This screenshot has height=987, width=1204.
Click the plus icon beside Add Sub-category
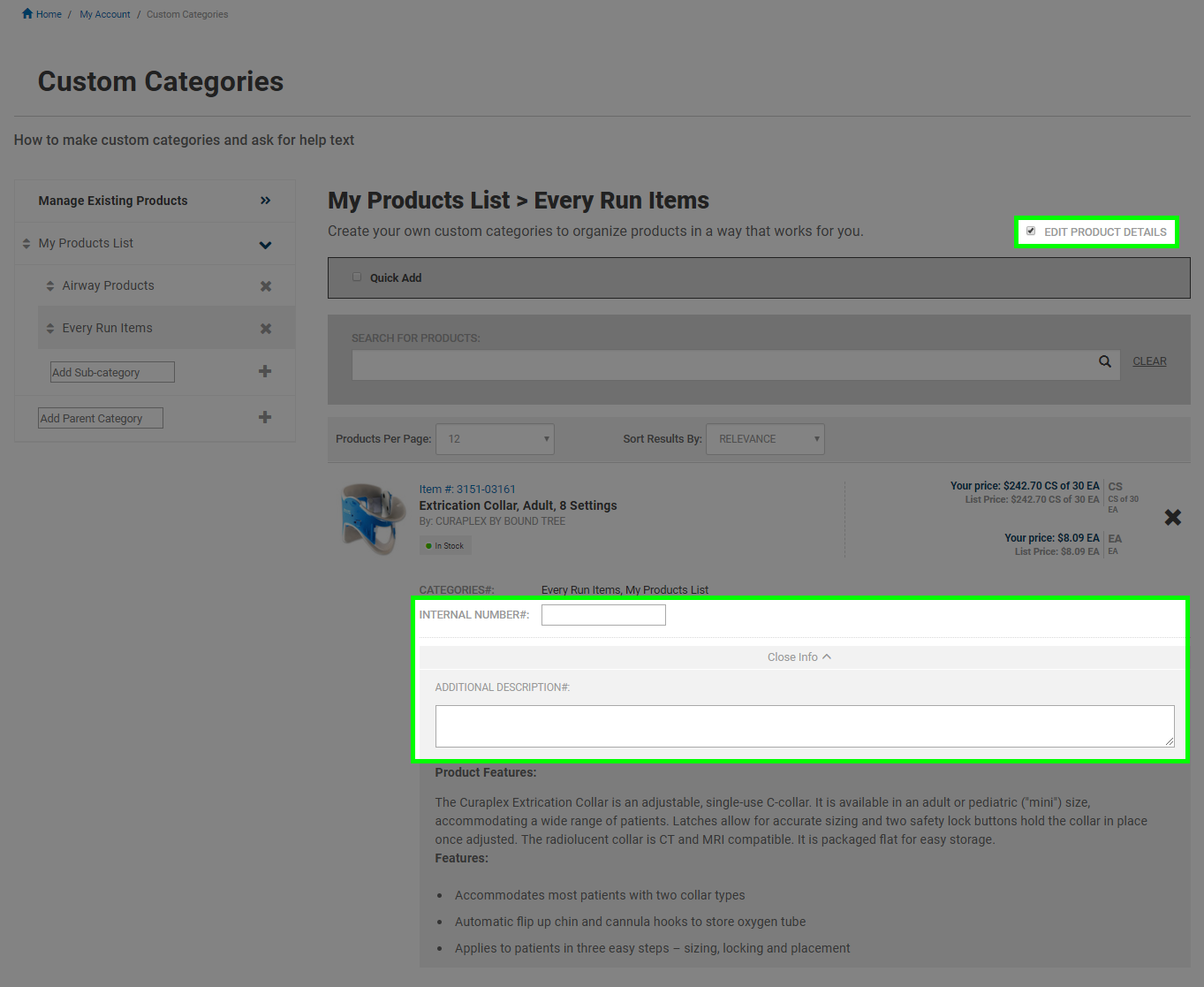coord(264,371)
